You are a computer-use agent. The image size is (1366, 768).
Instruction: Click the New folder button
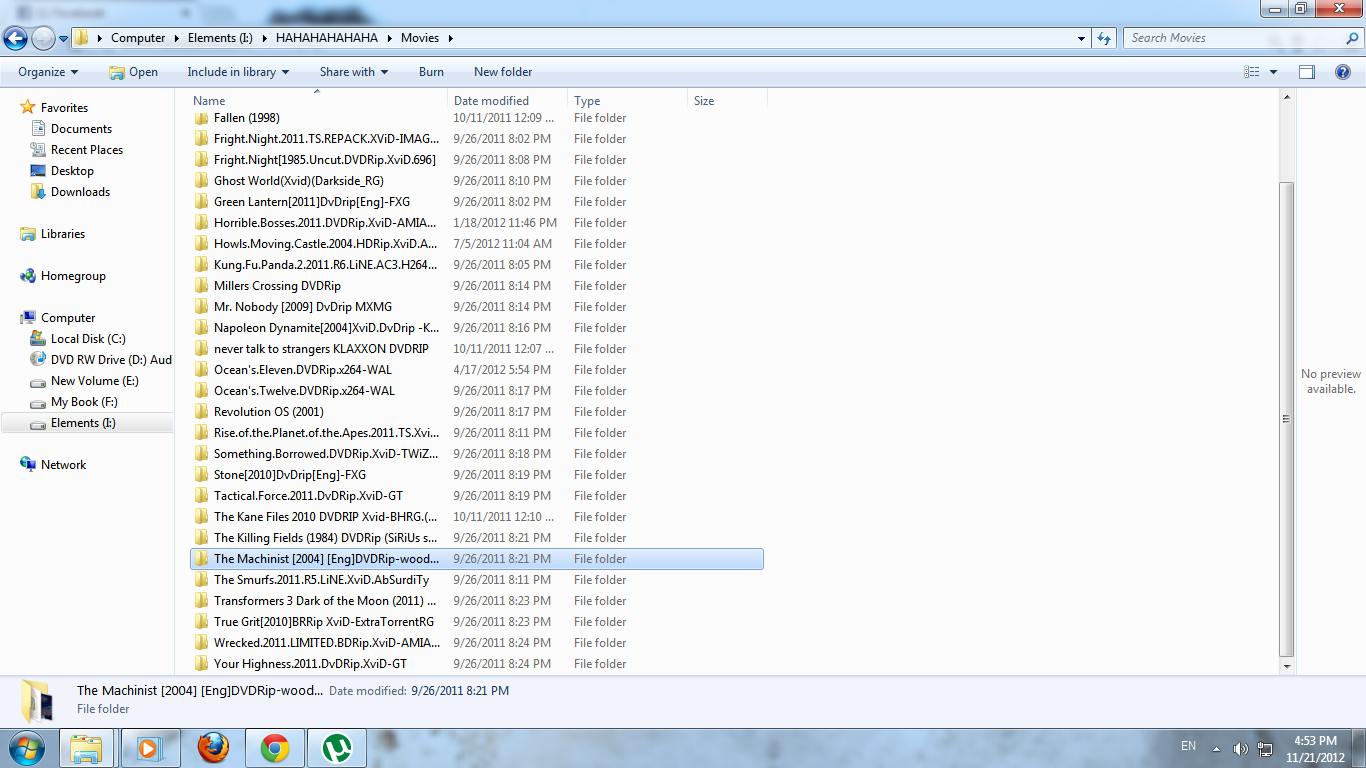(503, 72)
